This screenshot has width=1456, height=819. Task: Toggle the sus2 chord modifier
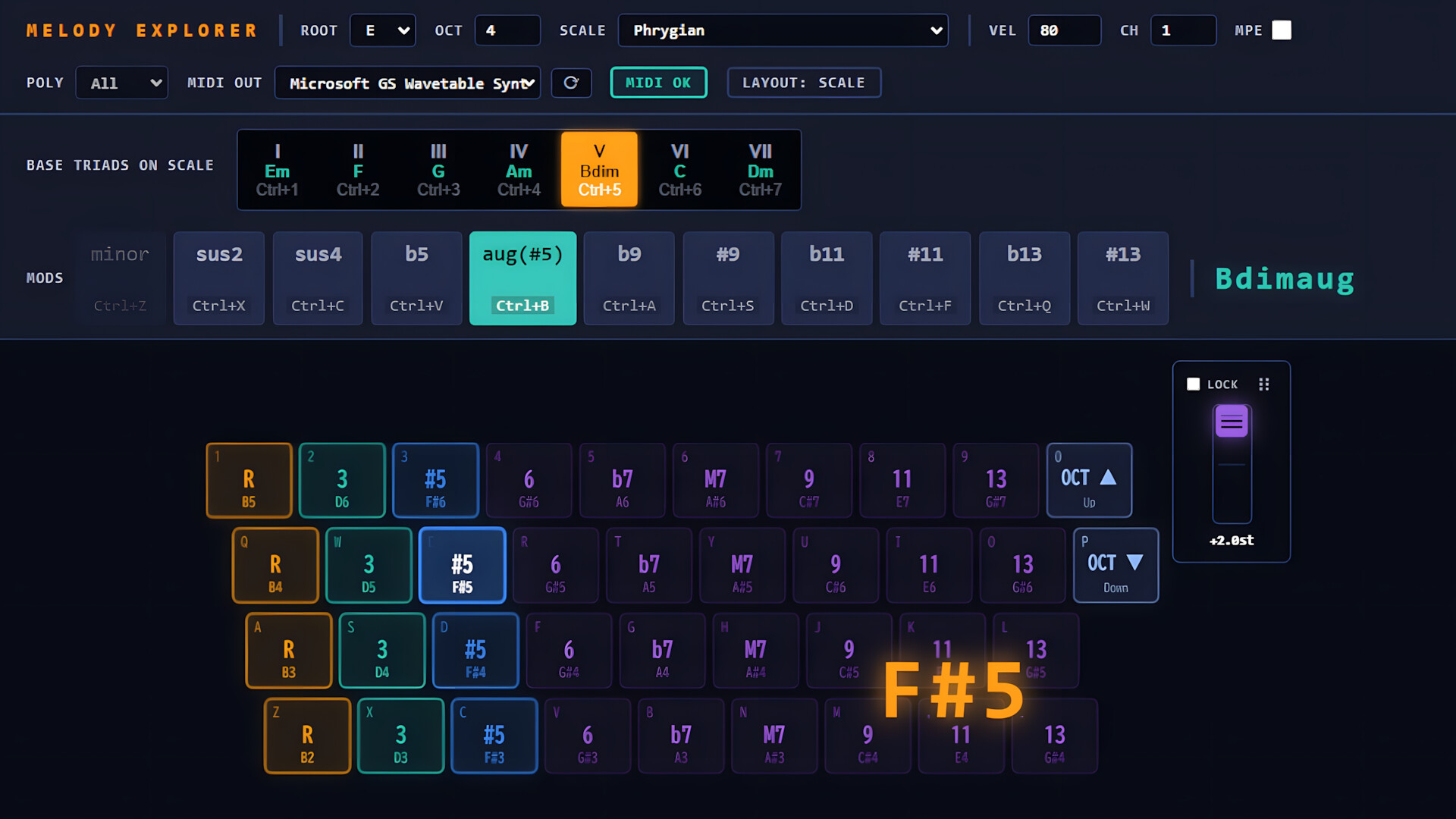click(219, 278)
